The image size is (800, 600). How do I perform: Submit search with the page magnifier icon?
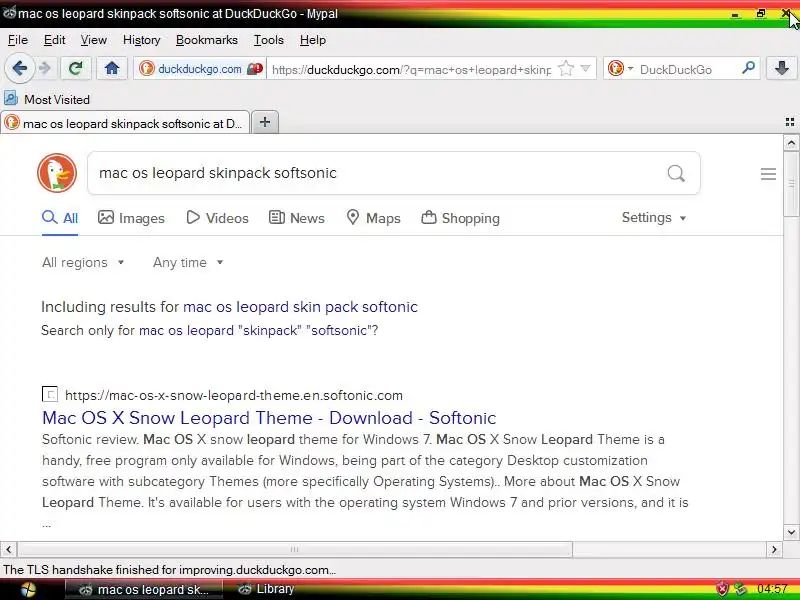point(676,173)
